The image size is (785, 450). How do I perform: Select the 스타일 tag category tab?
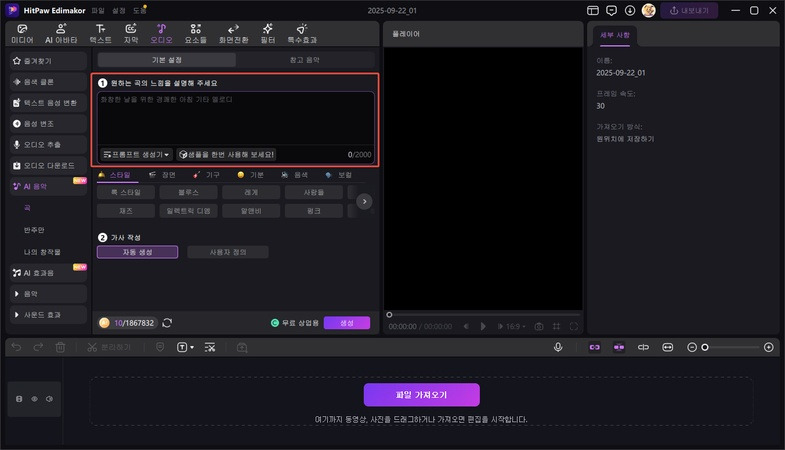pyautogui.click(x=114, y=175)
